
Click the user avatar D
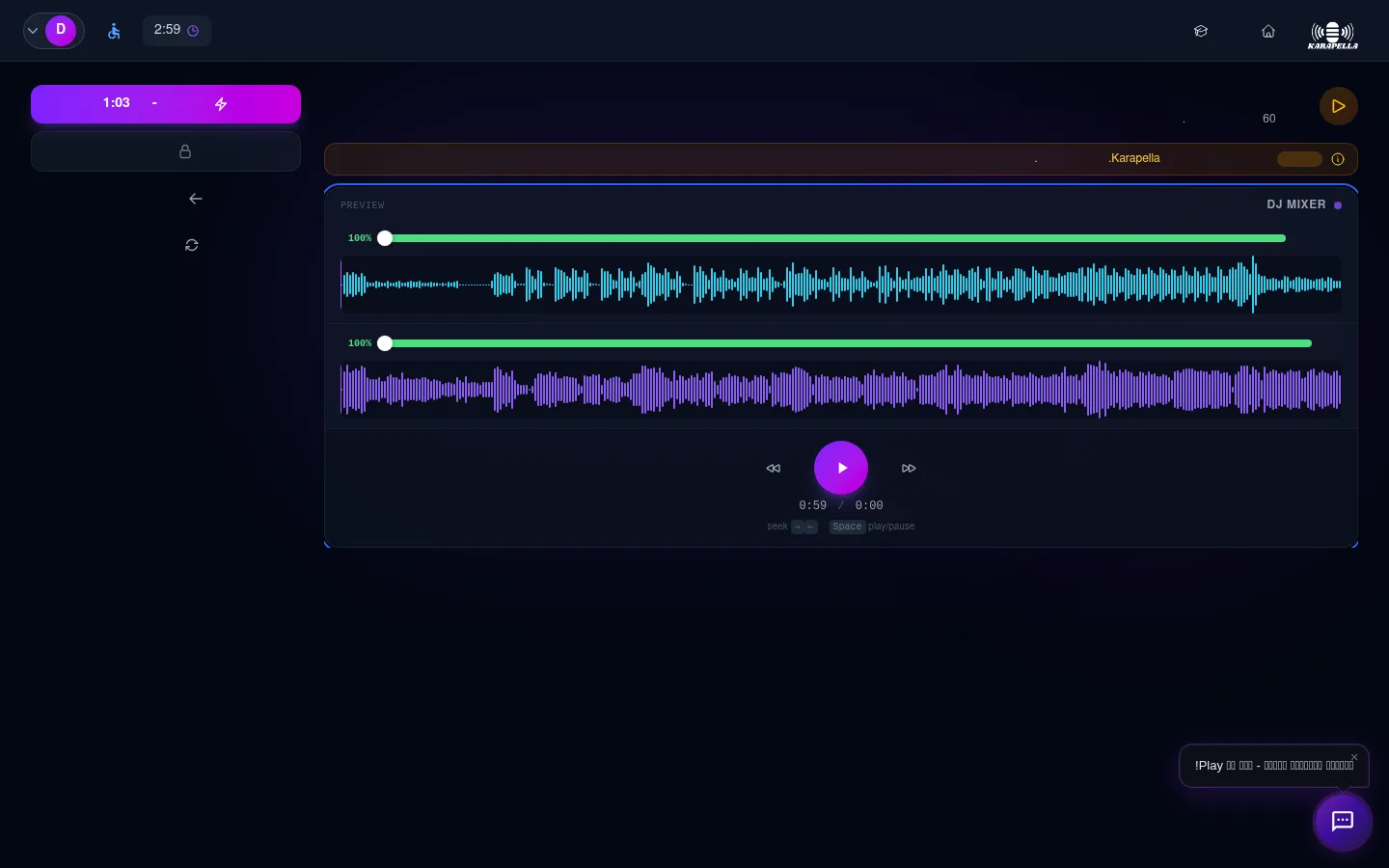(61, 30)
